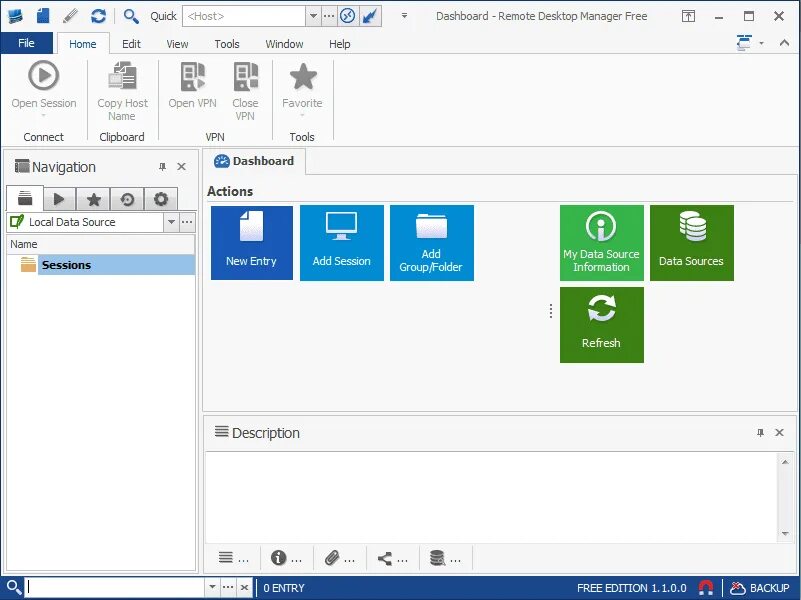Click the New Entry tile
This screenshot has height=600, width=801.
(x=252, y=243)
